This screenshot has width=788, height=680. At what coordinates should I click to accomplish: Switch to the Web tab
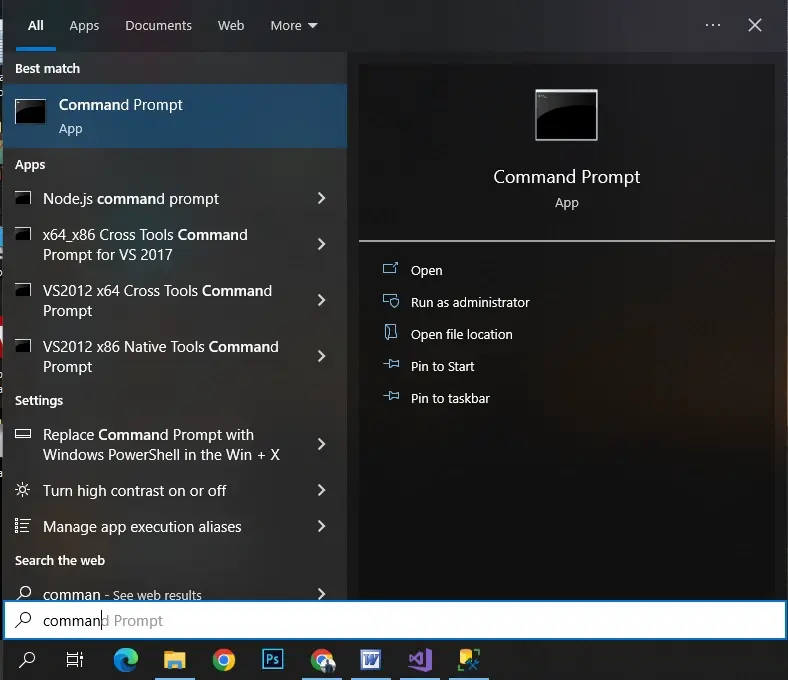[231, 25]
